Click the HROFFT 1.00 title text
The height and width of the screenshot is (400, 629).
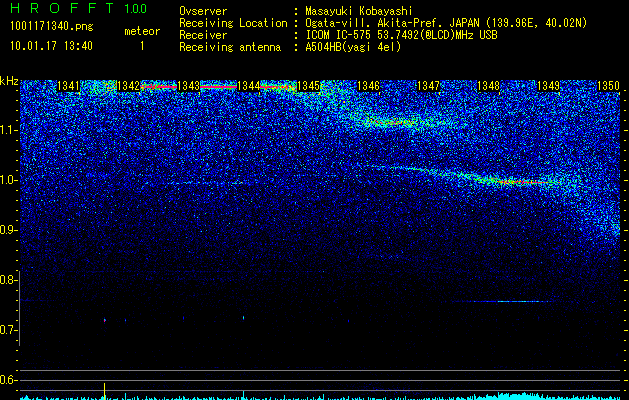pyautogui.click(x=78, y=8)
